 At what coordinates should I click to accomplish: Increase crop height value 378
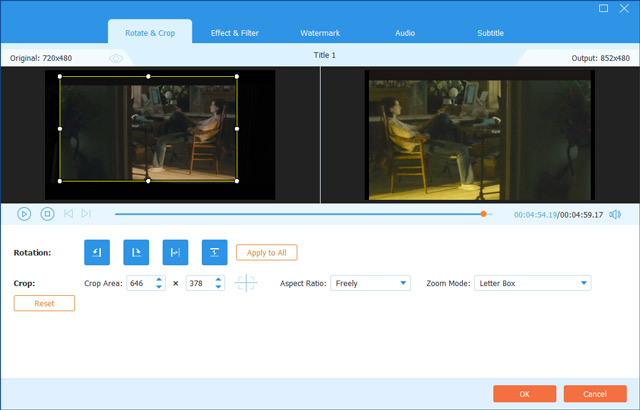click(x=218, y=279)
